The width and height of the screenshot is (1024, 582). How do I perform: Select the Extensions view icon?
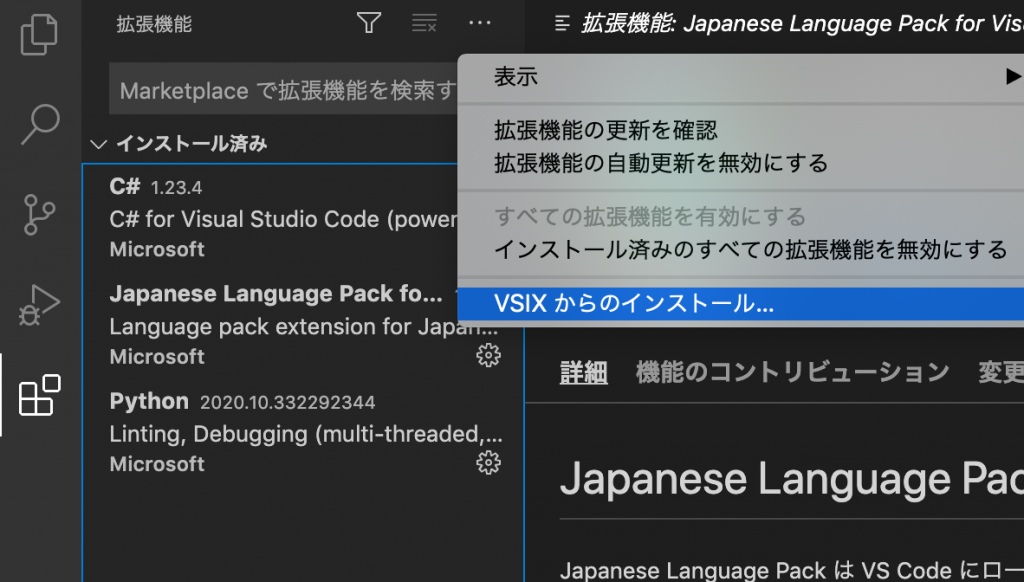tap(39, 395)
